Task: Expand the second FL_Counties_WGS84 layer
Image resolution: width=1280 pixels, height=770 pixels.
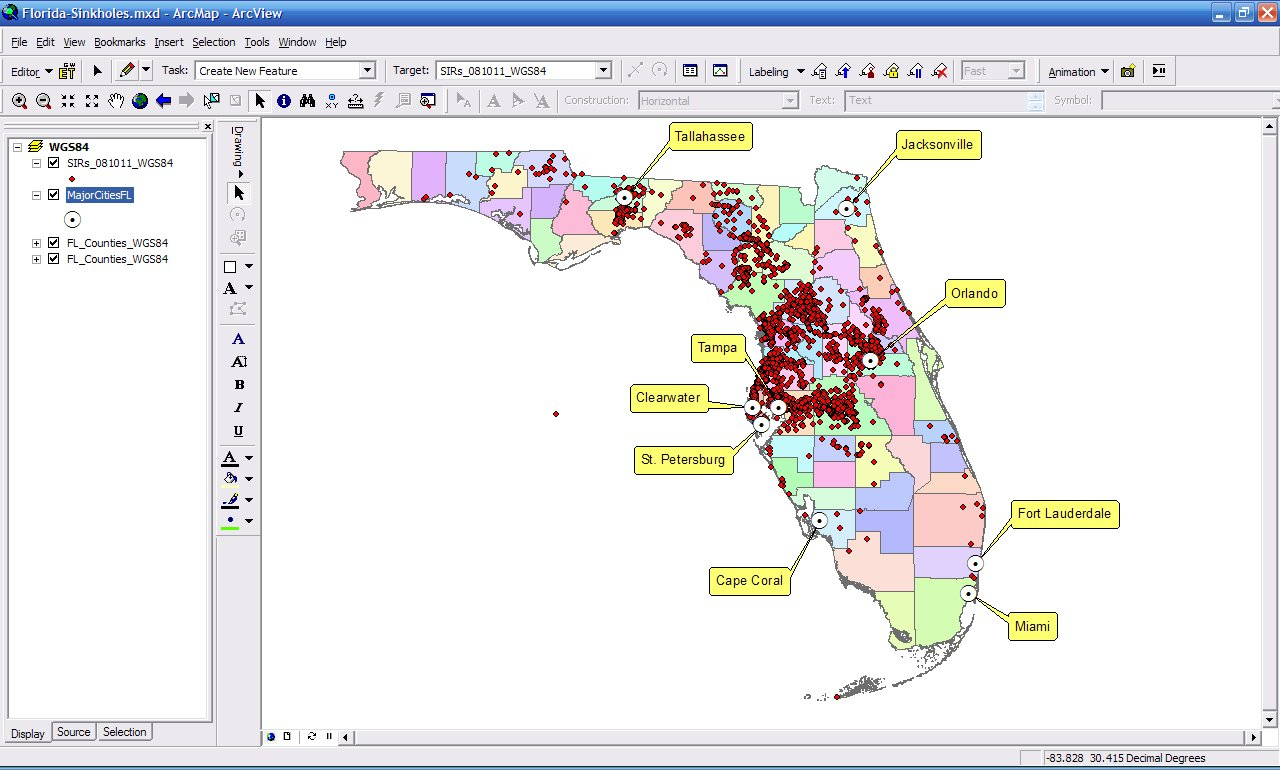Action: coord(37,259)
